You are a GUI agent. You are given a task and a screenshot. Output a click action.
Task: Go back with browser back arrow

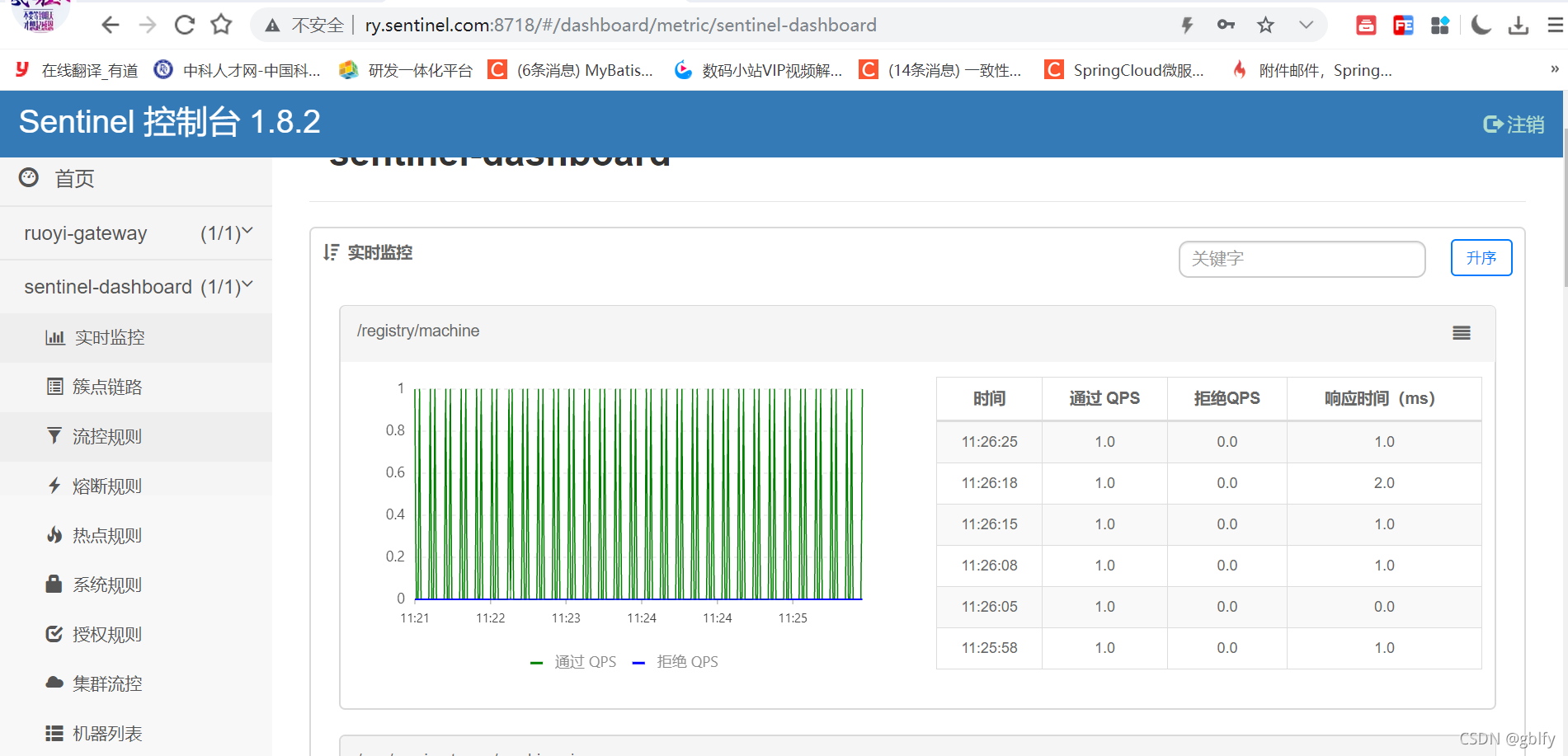click(110, 26)
